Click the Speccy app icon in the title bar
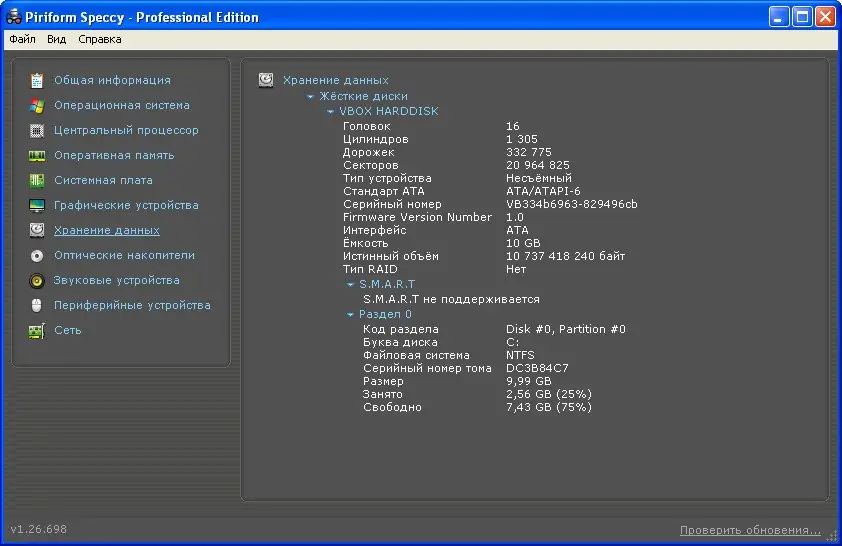842x546 pixels. [x=13, y=17]
